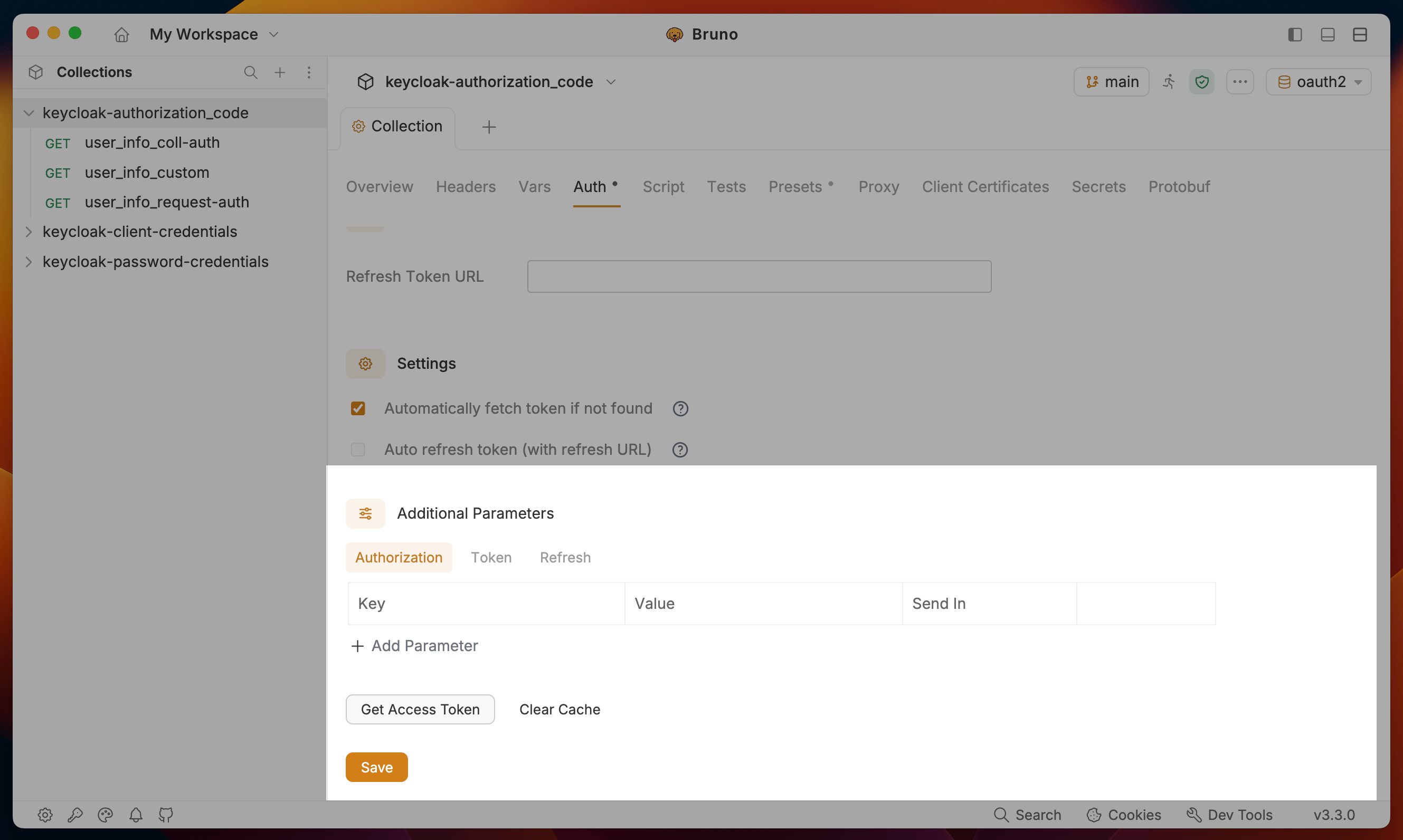Switch to the Headers tab
The image size is (1403, 840).
point(466,187)
